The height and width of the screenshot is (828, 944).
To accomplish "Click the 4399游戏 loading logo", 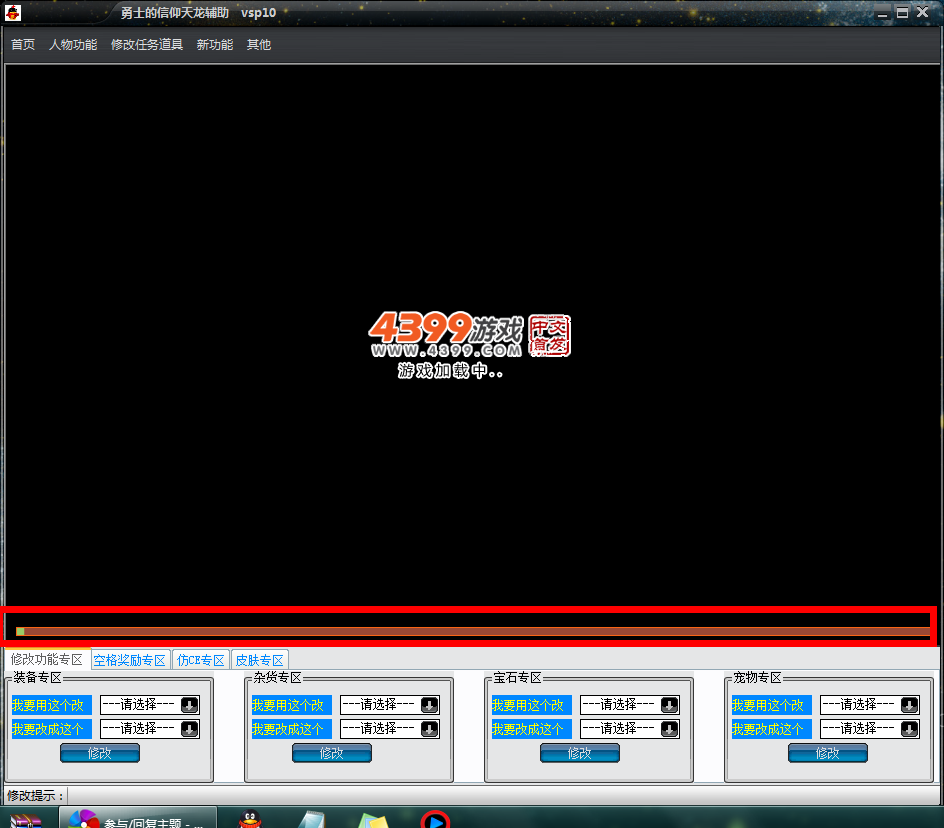I will pos(446,334).
